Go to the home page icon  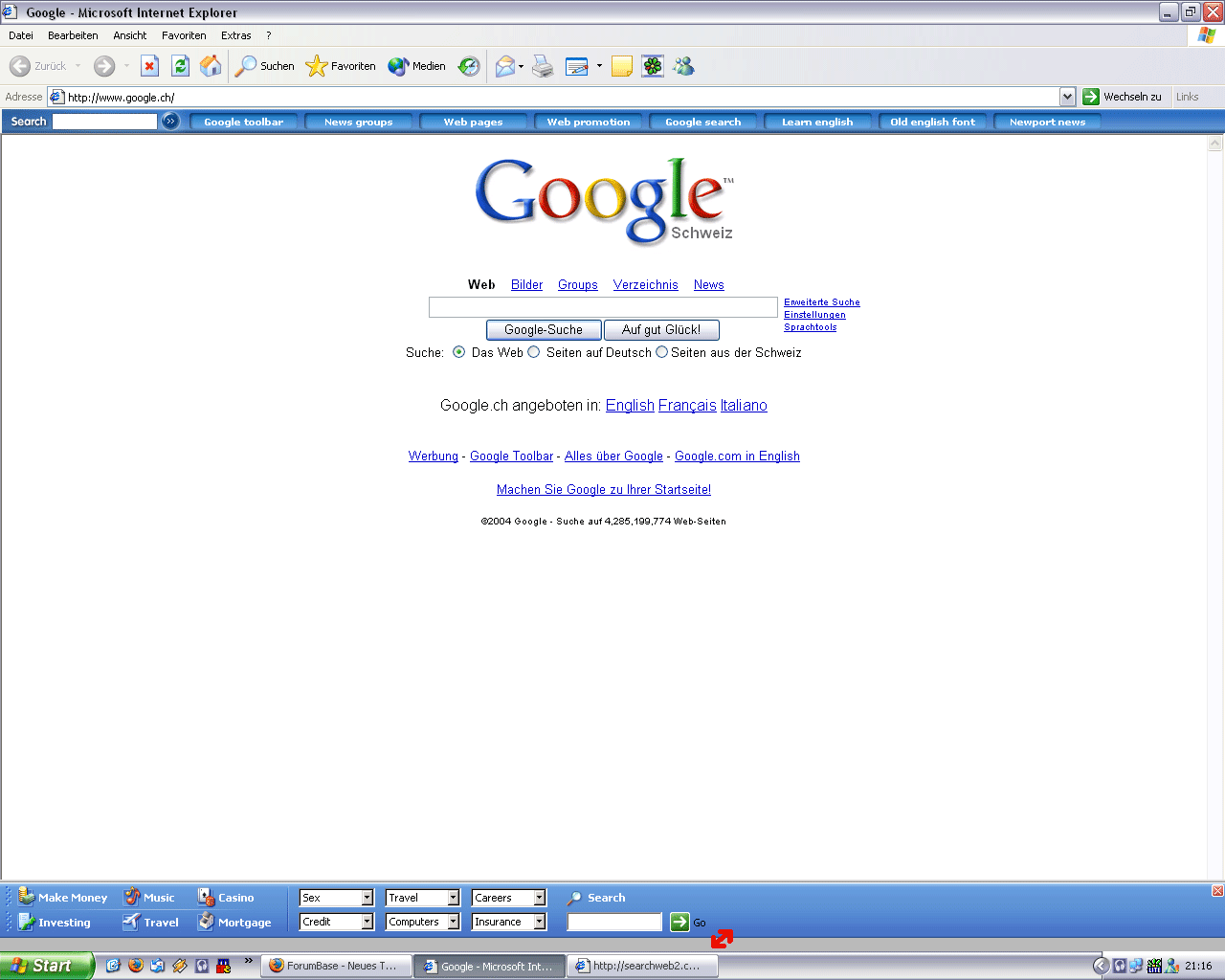pos(211,66)
